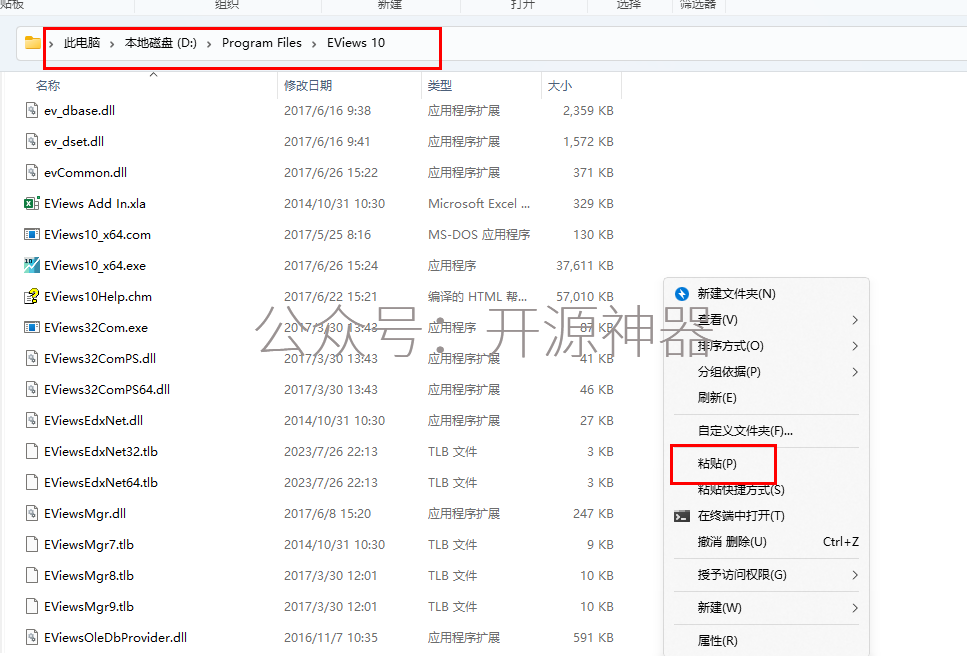967x656 pixels.
Task: Sort by the 类型 column header
Action: pos(440,86)
